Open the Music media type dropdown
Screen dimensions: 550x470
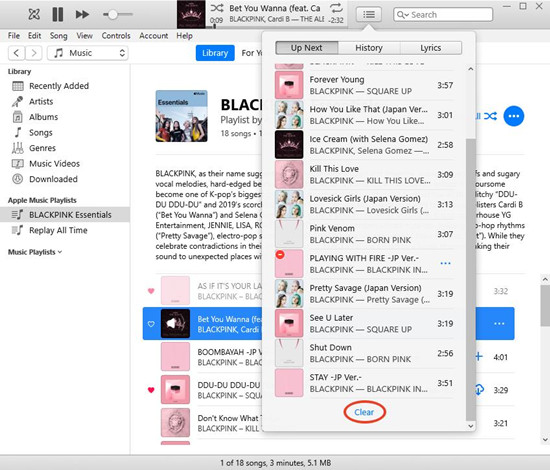click(x=88, y=53)
